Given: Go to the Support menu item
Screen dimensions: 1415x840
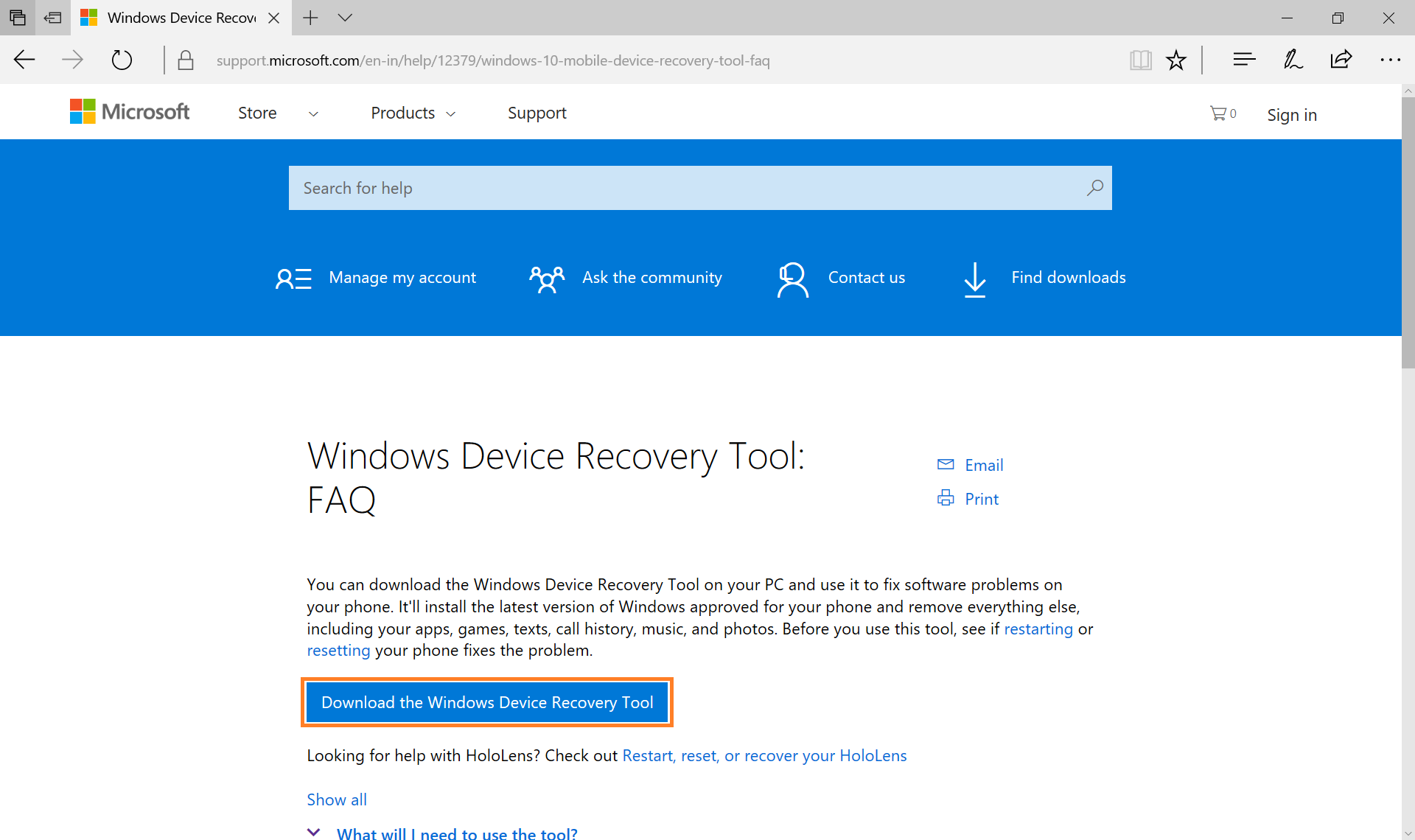Looking at the screenshot, I should click(x=537, y=113).
